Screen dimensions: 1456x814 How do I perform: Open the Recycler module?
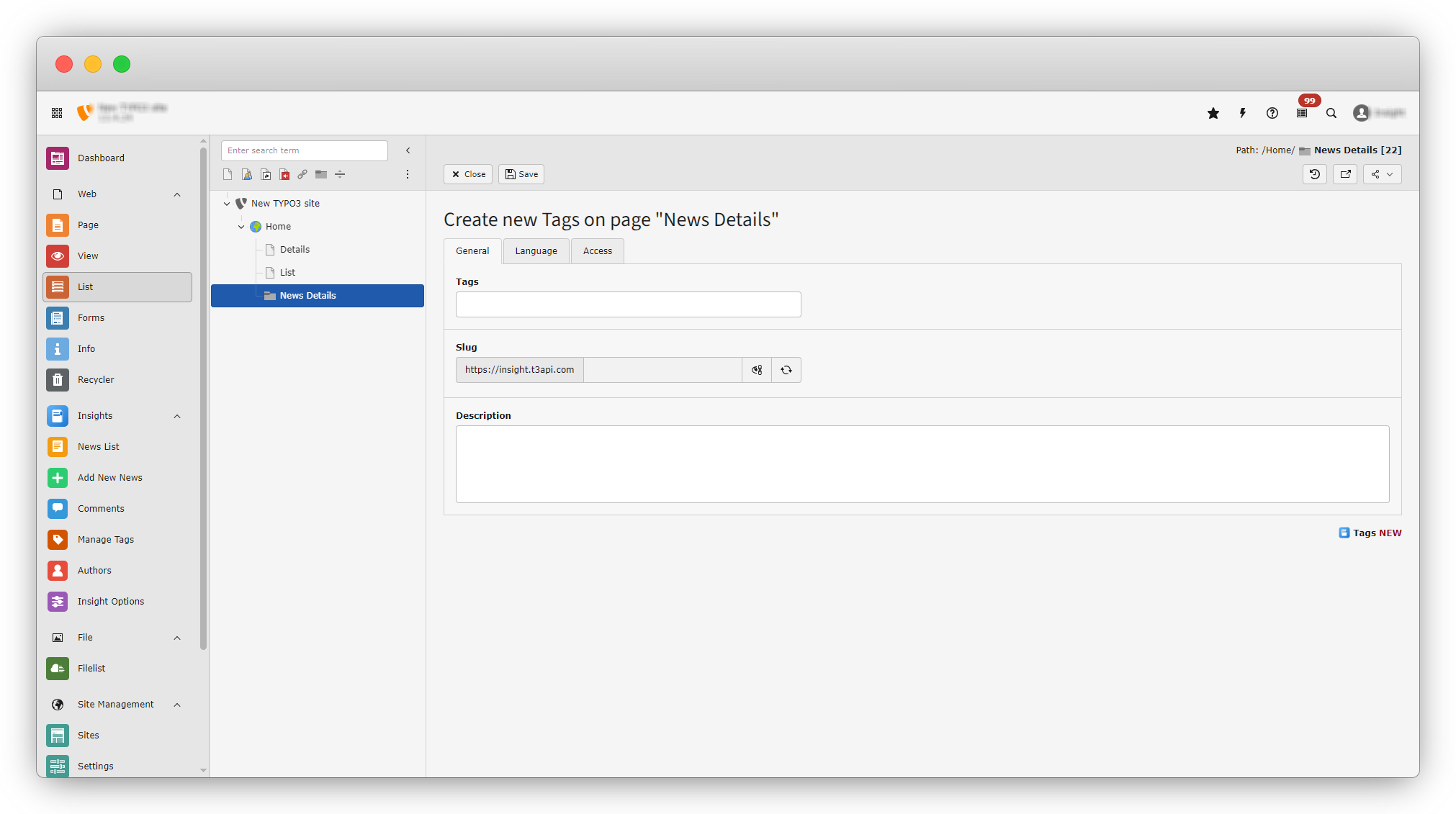[96, 379]
